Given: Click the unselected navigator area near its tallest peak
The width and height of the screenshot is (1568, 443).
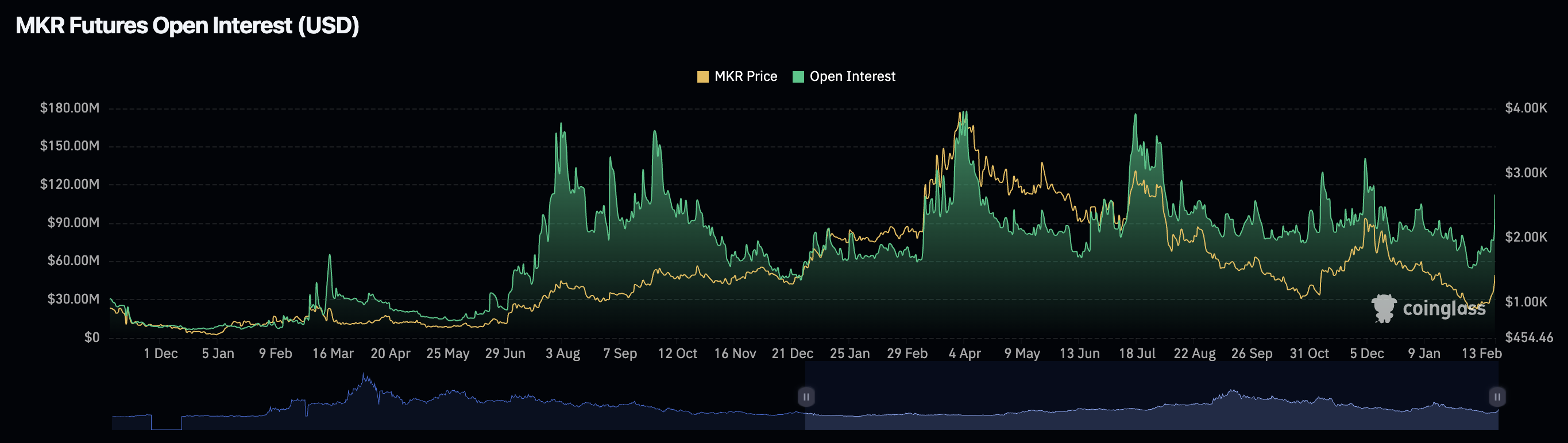Looking at the screenshot, I should (366, 395).
